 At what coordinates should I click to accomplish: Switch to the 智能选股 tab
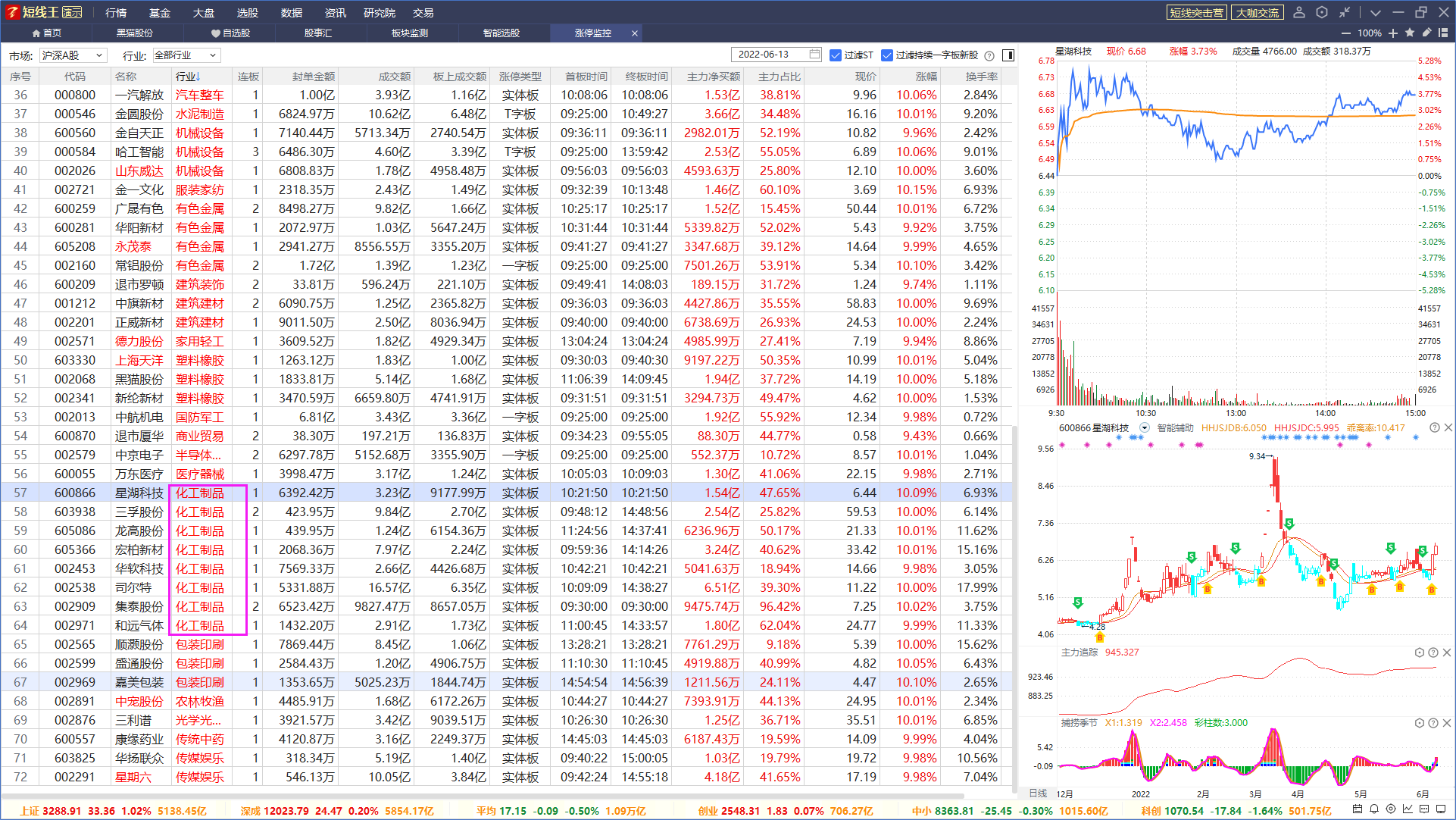tap(501, 33)
